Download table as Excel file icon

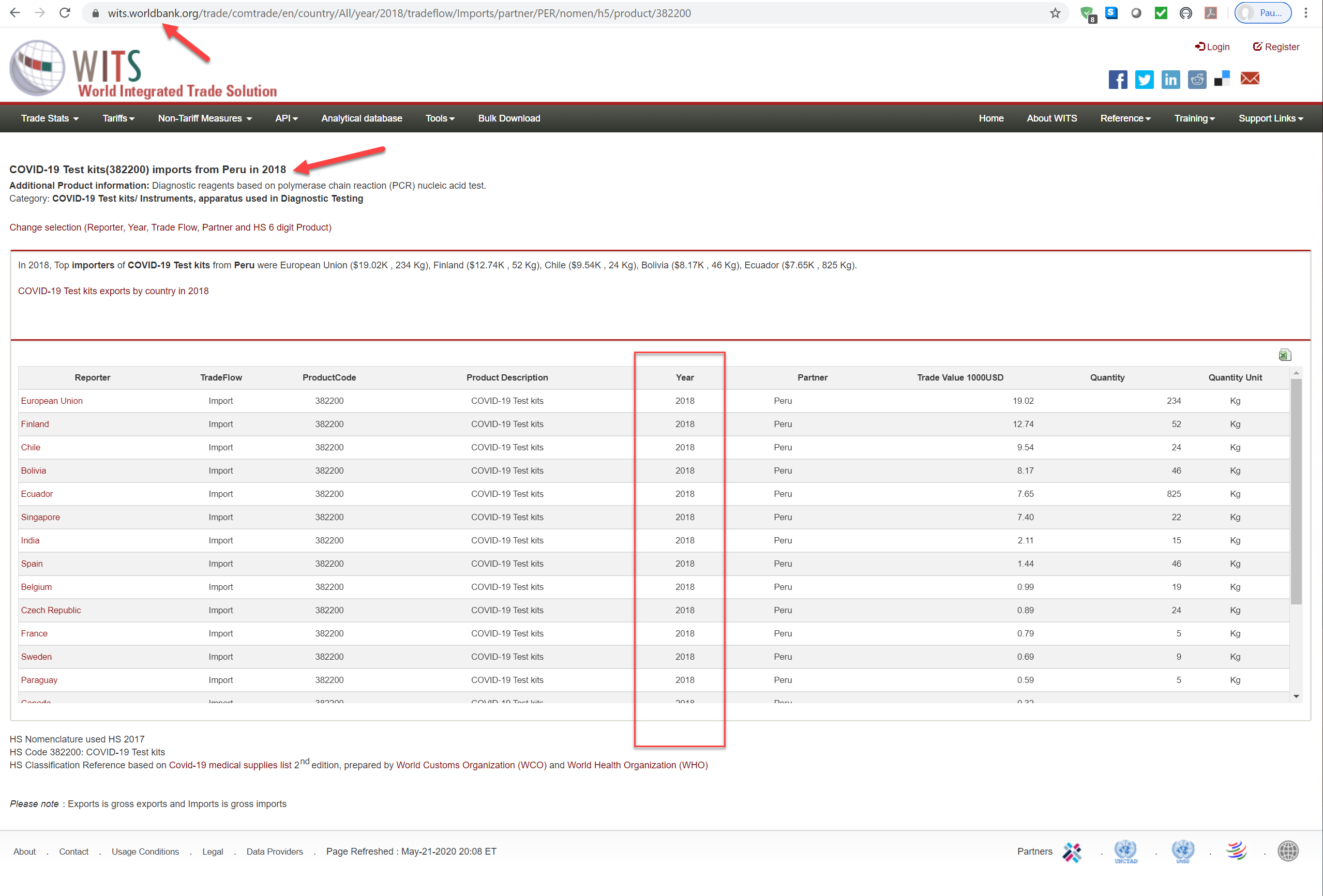[x=1284, y=355]
